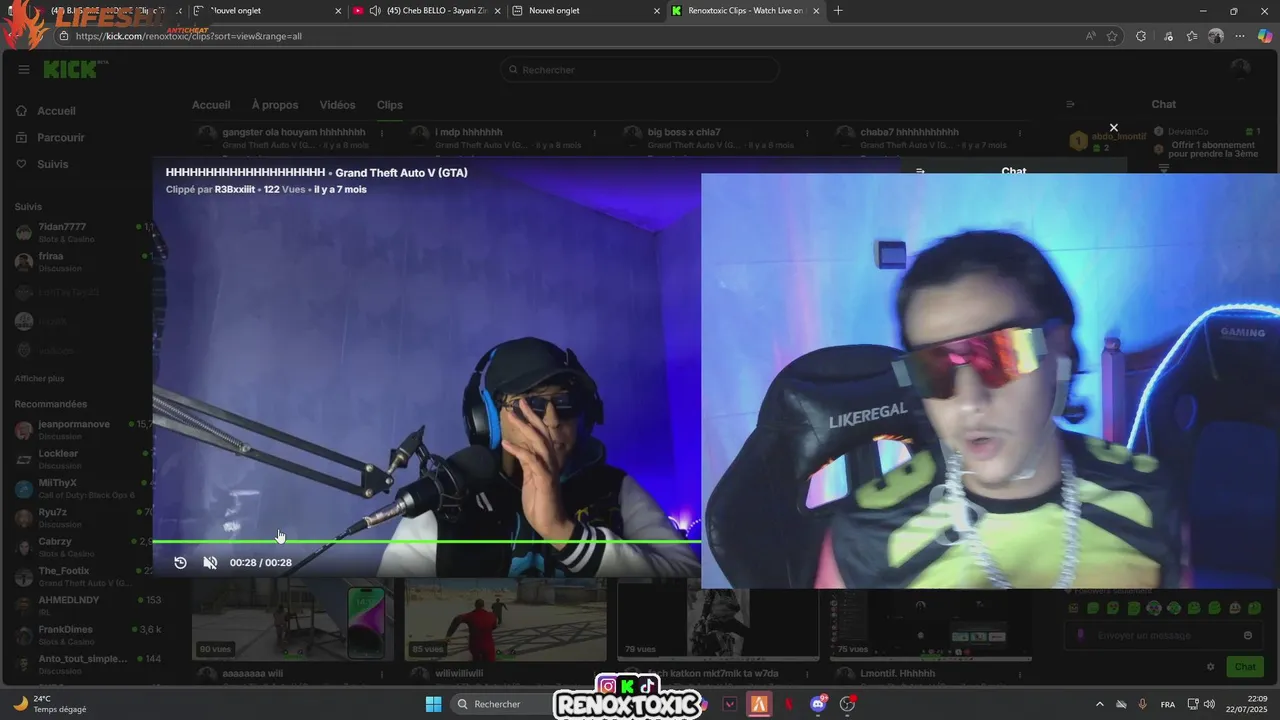The image size is (1280, 720).
Task: Open the 'big boss x chla7' clip
Action: (x=684, y=132)
